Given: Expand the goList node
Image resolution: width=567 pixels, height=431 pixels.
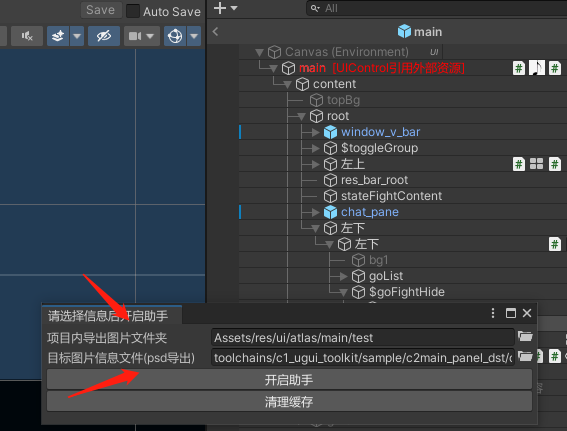Looking at the screenshot, I should 343,277.
